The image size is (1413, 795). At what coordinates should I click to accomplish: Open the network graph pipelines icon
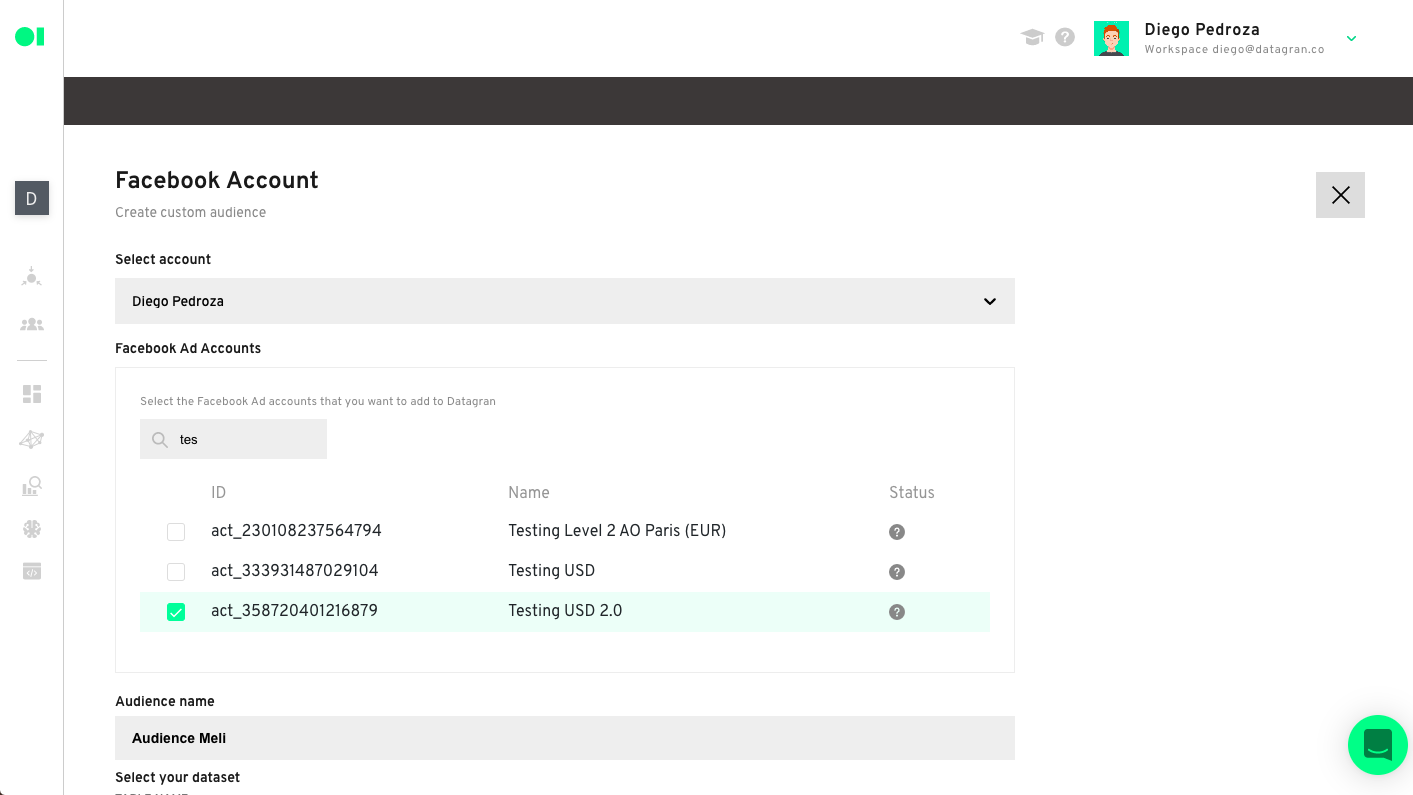pos(32,439)
